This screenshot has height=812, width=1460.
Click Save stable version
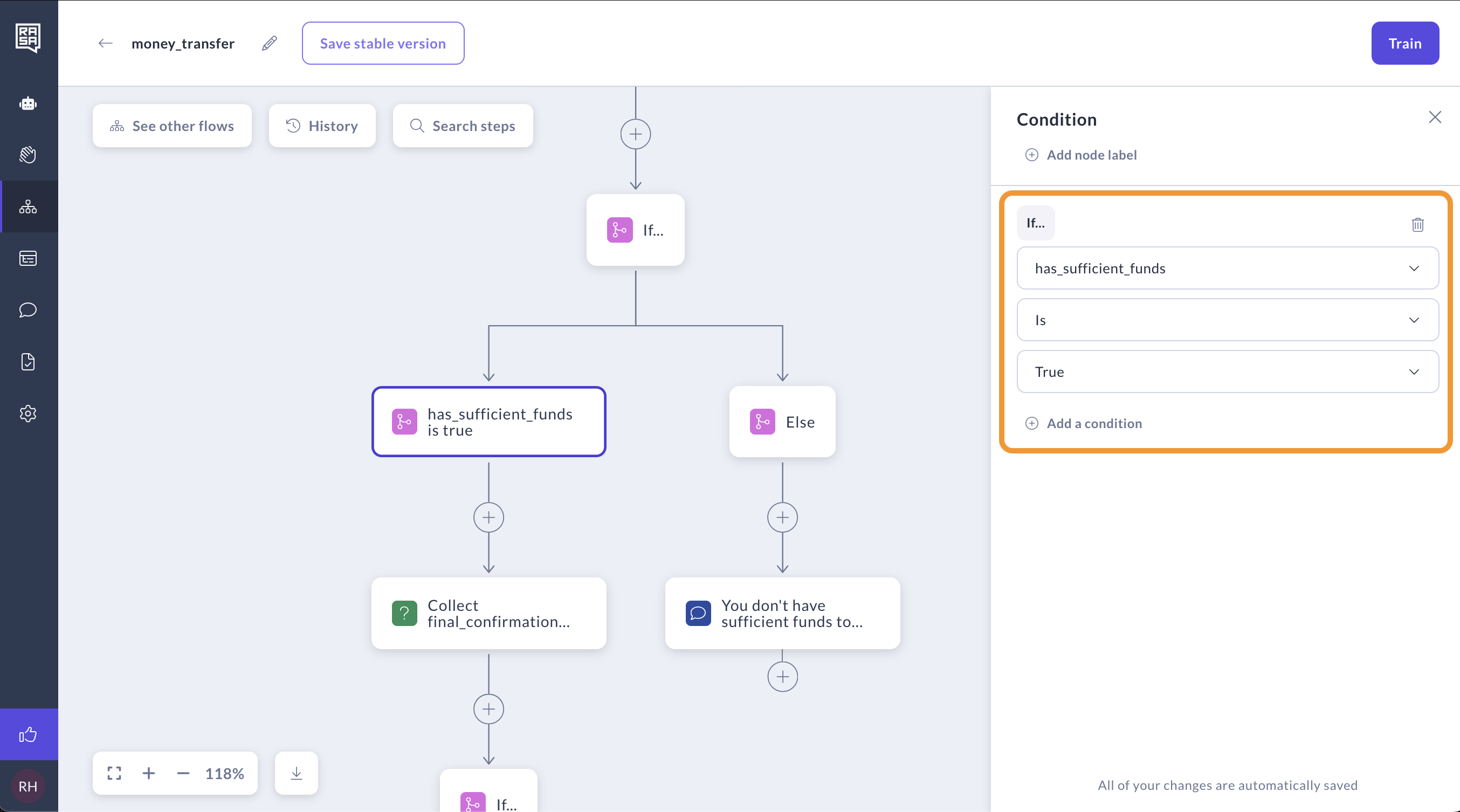pos(383,43)
